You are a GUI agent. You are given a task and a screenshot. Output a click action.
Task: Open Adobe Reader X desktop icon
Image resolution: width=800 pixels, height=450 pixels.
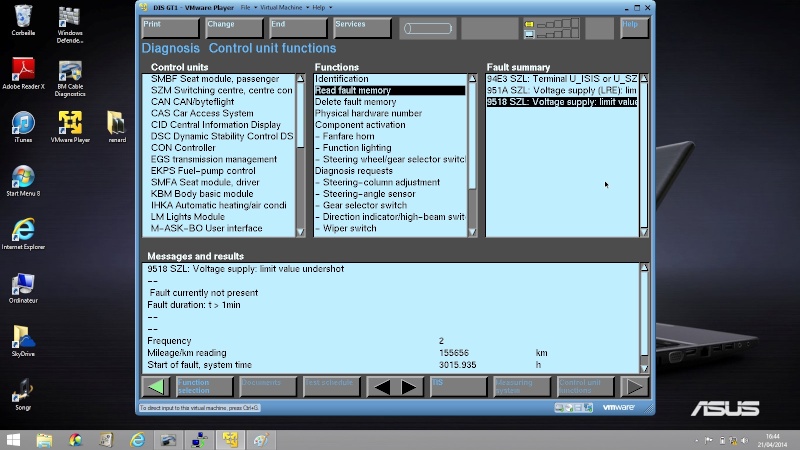[x=23, y=73]
